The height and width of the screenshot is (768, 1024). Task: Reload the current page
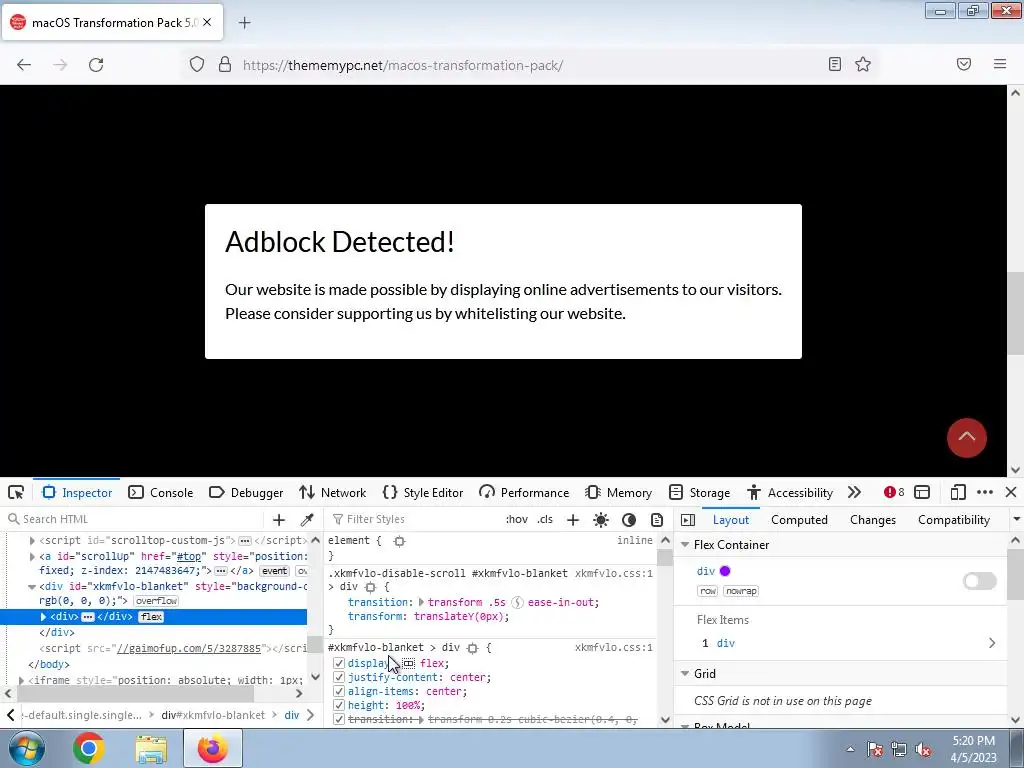point(96,65)
